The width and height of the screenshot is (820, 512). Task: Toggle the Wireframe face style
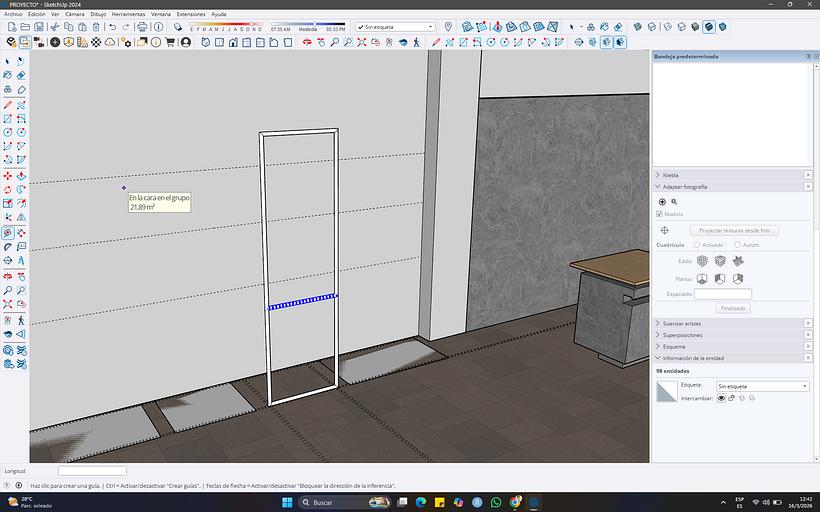(668, 27)
